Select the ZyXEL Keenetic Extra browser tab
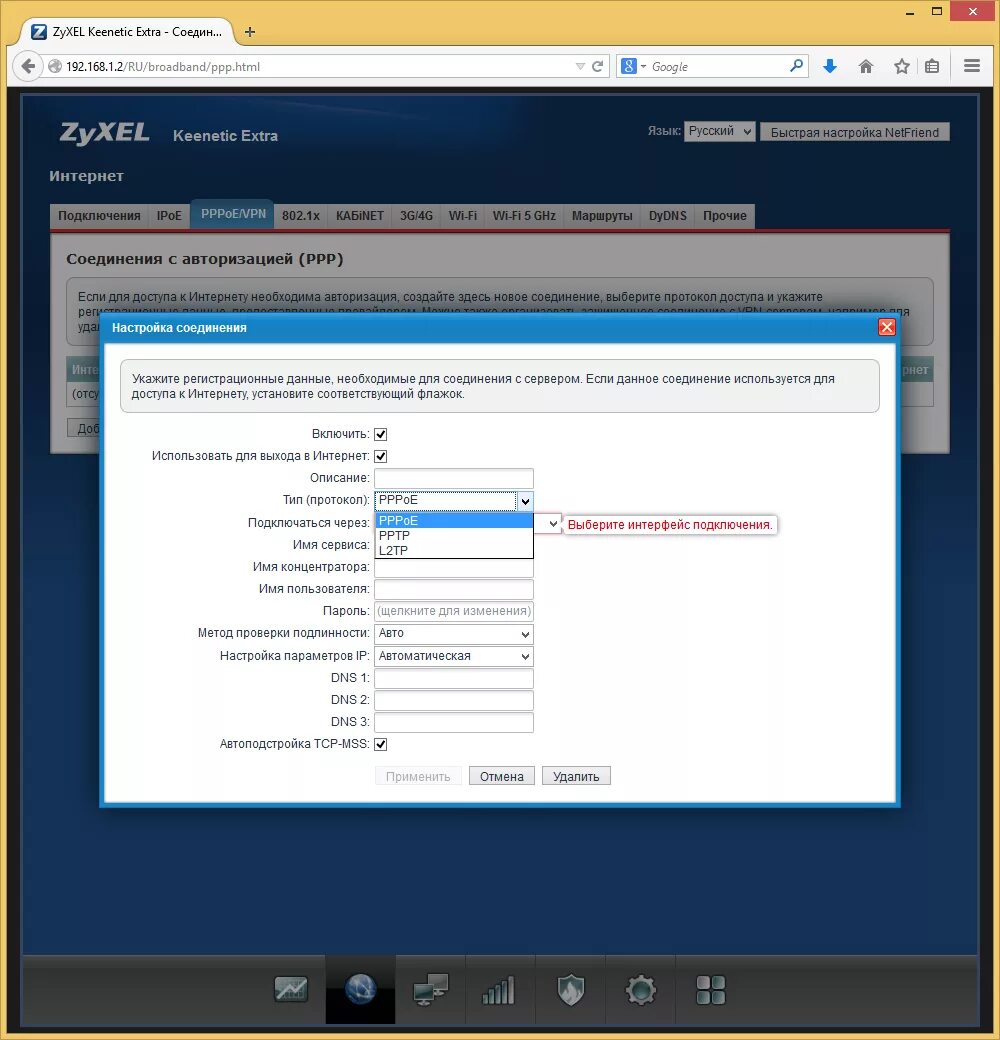This screenshot has height=1040, width=1000. [129, 32]
